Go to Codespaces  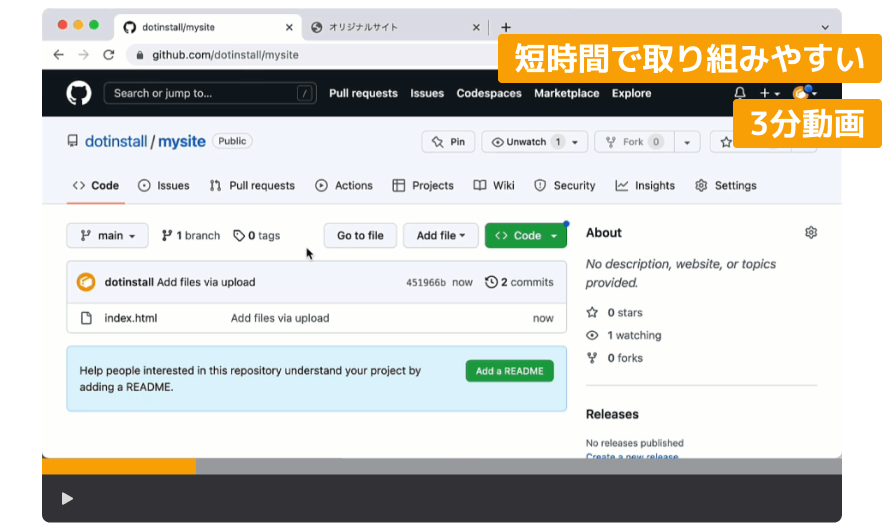[489, 93]
